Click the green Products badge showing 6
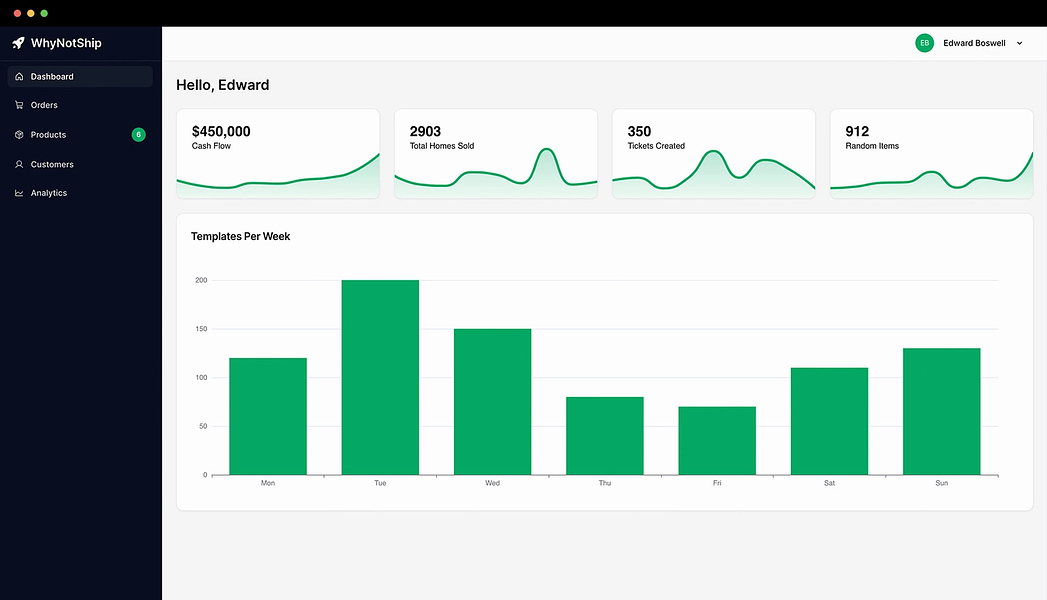The width and height of the screenshot is (1047, 600). (138, 135)
